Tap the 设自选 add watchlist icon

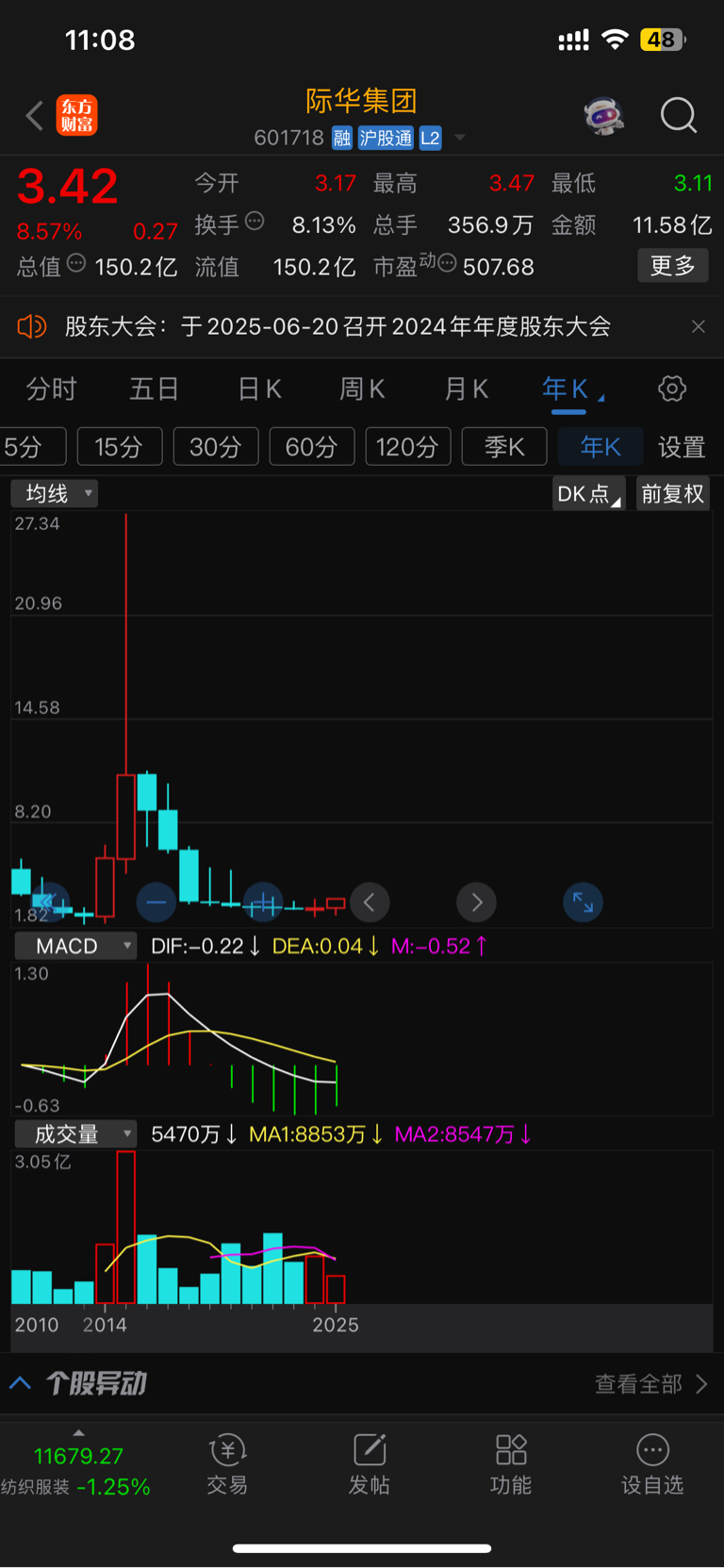pos(652,1465)
